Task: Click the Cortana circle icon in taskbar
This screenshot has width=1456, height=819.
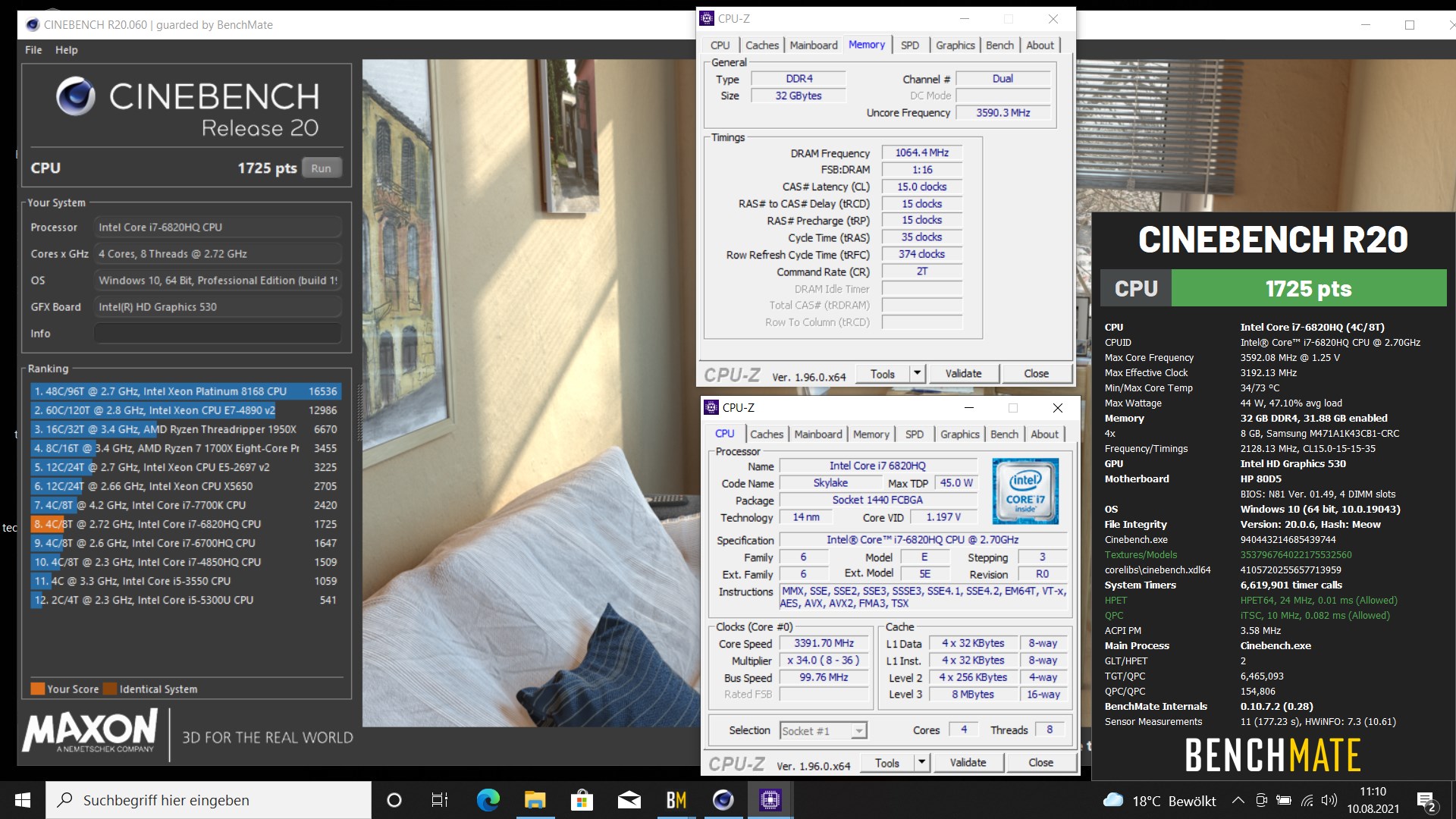Action: (394, 800)
